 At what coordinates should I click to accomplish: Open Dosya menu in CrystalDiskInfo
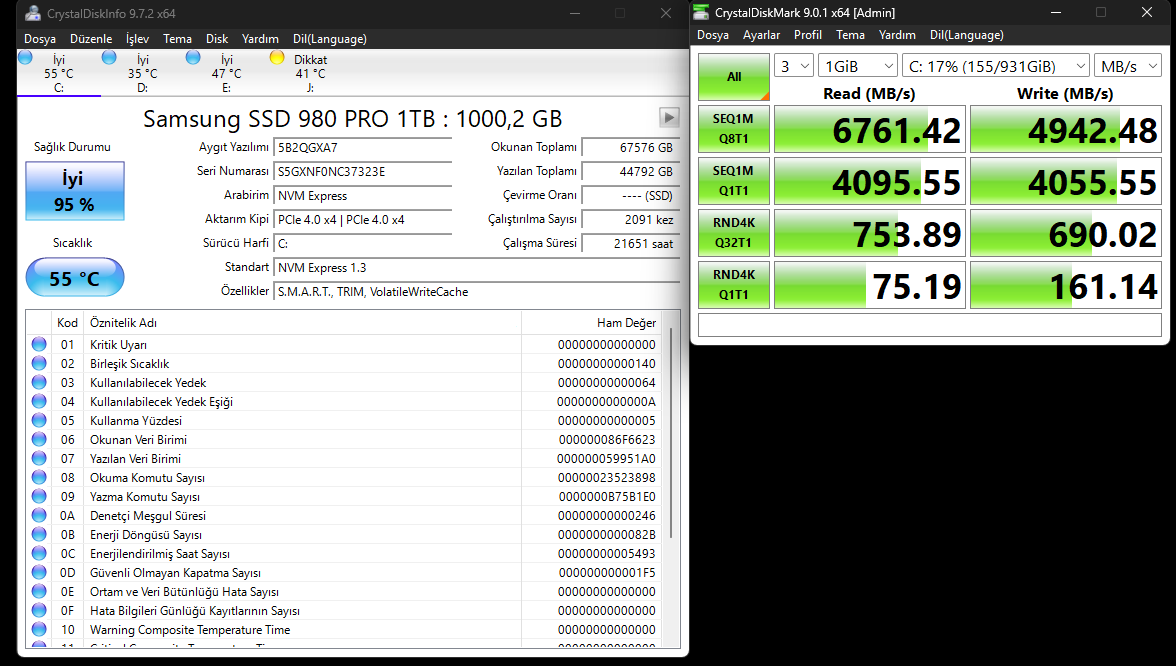[40, 39]
